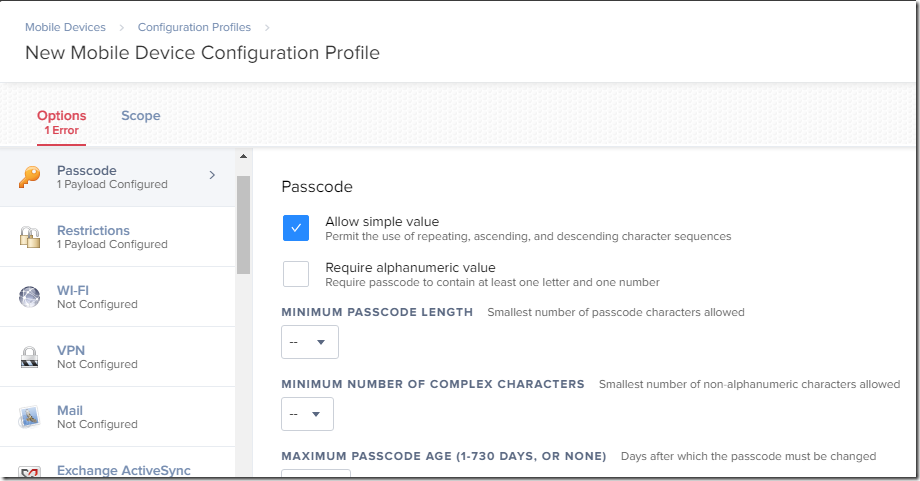The width and height of the screenshot is (920, 481).
Task: Click the Restrictions padlock icon
Action: pyautogui.click(x=29, y=237)
